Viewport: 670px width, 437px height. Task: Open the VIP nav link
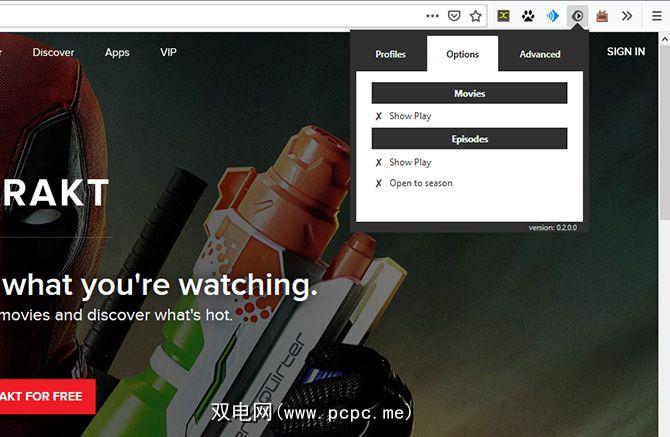coord(168,52)
